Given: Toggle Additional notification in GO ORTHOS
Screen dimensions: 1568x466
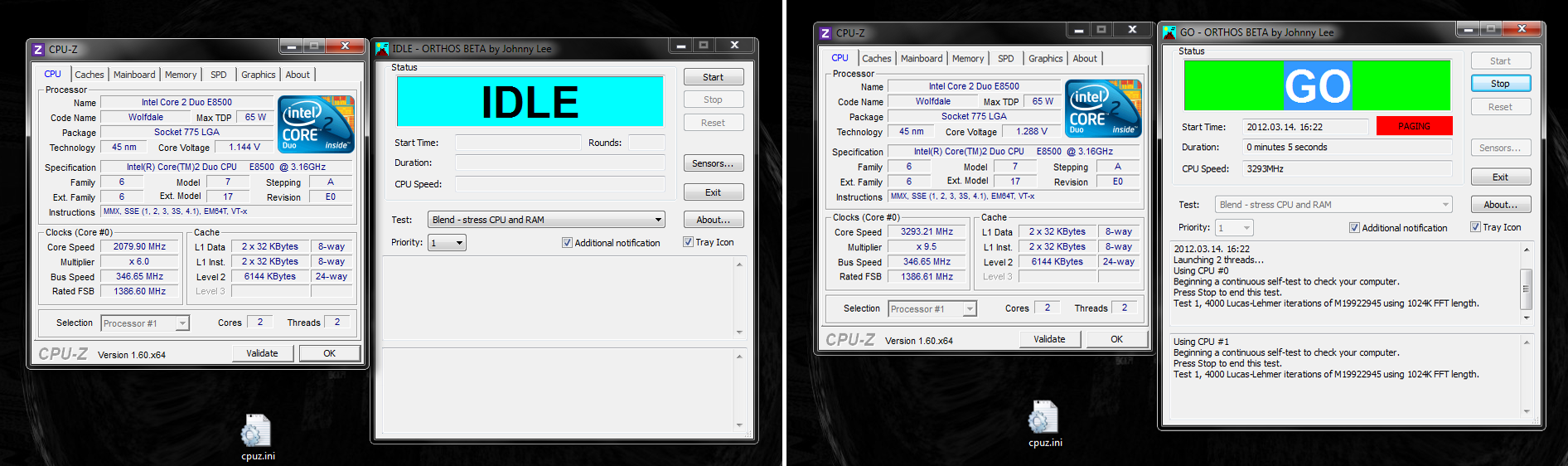Looking at the screenshot, I should pyautogui.click(x=1354, y=228).
